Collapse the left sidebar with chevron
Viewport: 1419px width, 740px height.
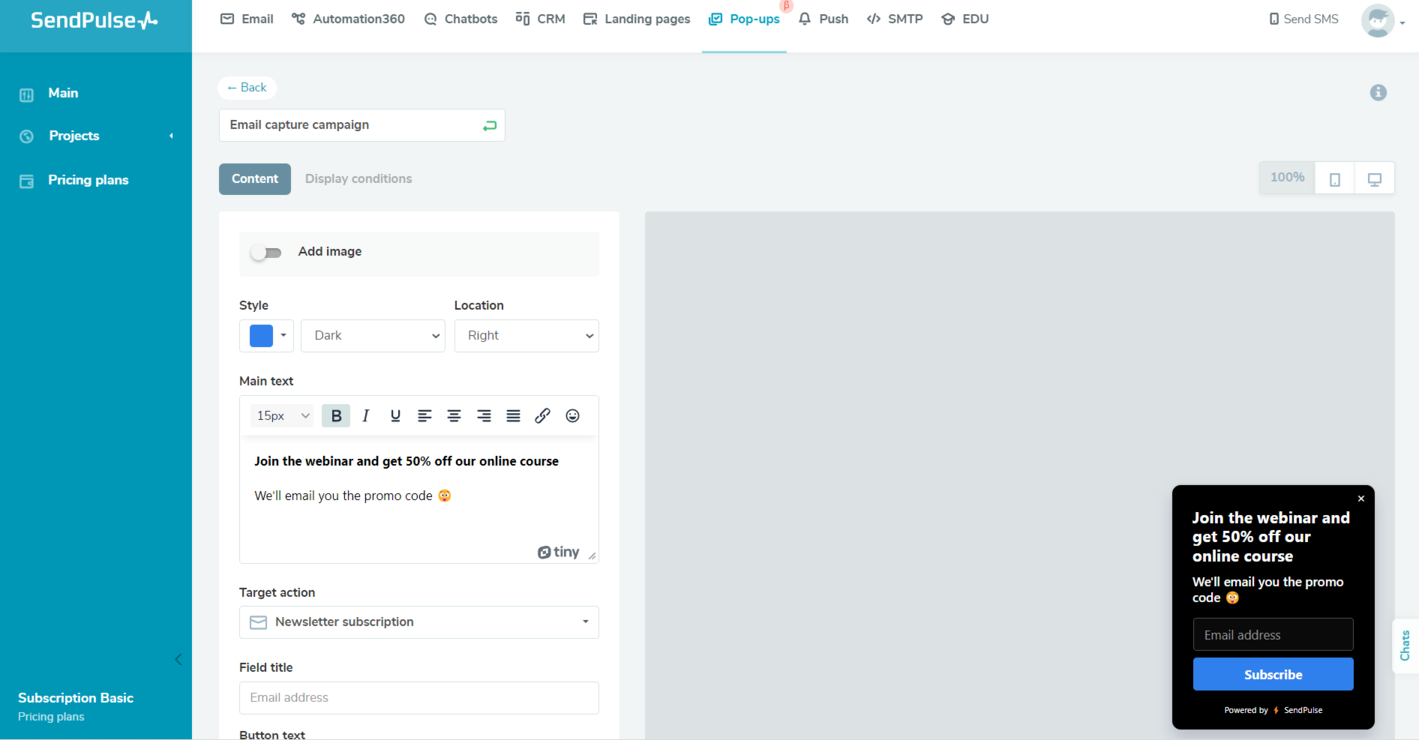coord(178,659)
